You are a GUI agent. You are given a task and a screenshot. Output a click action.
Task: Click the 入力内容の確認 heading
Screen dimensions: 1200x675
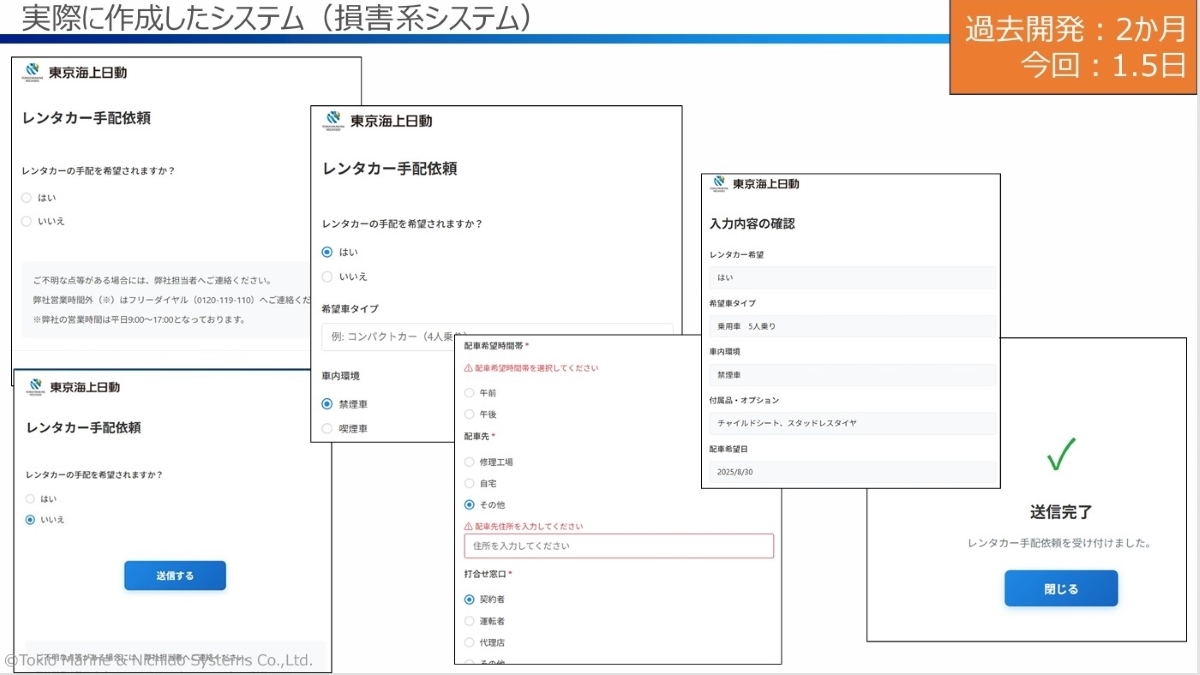click(752, 224)
